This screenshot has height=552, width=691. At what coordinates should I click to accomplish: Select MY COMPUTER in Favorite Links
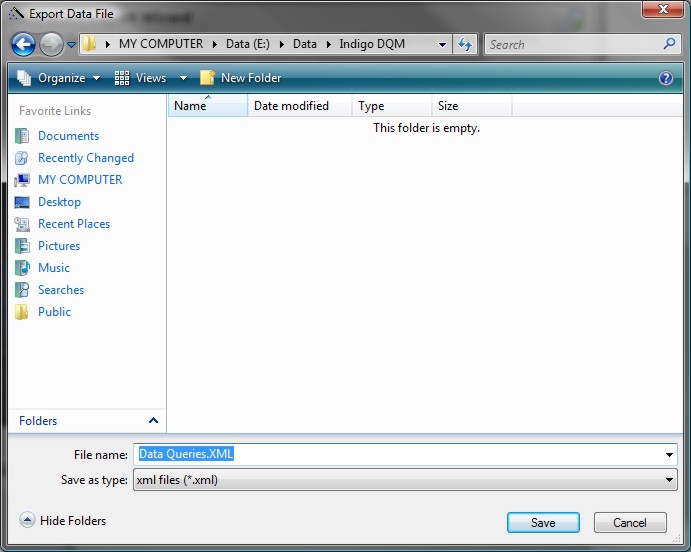coord(80,180)
